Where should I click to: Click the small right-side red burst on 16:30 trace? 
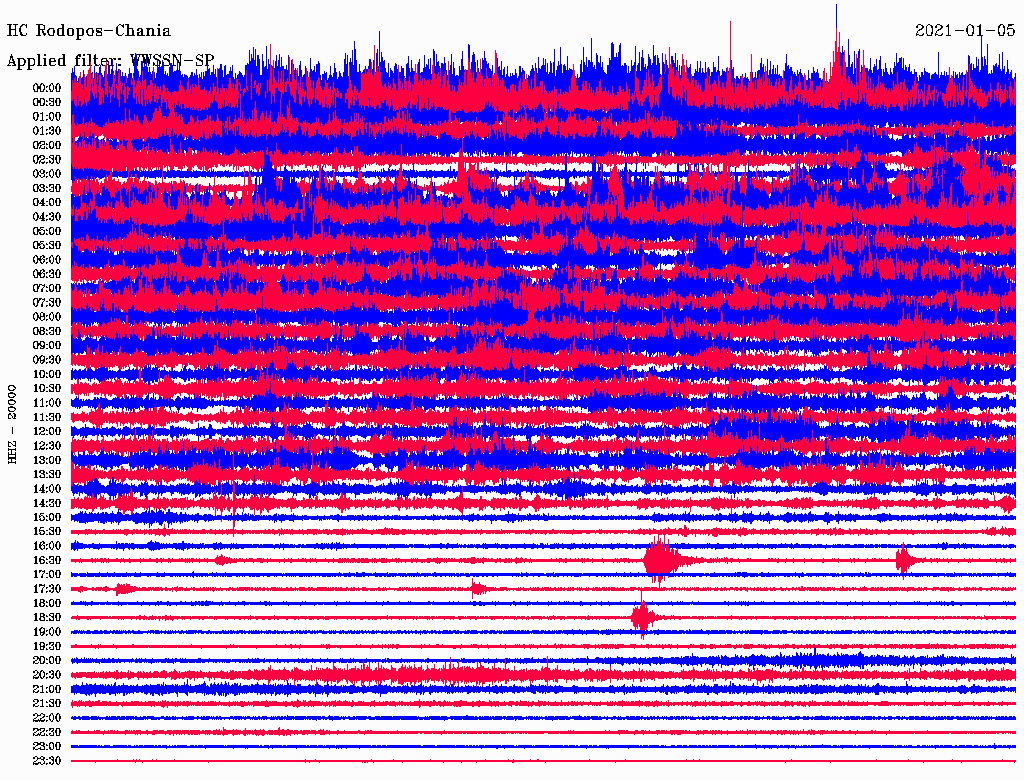click(904, 560)
